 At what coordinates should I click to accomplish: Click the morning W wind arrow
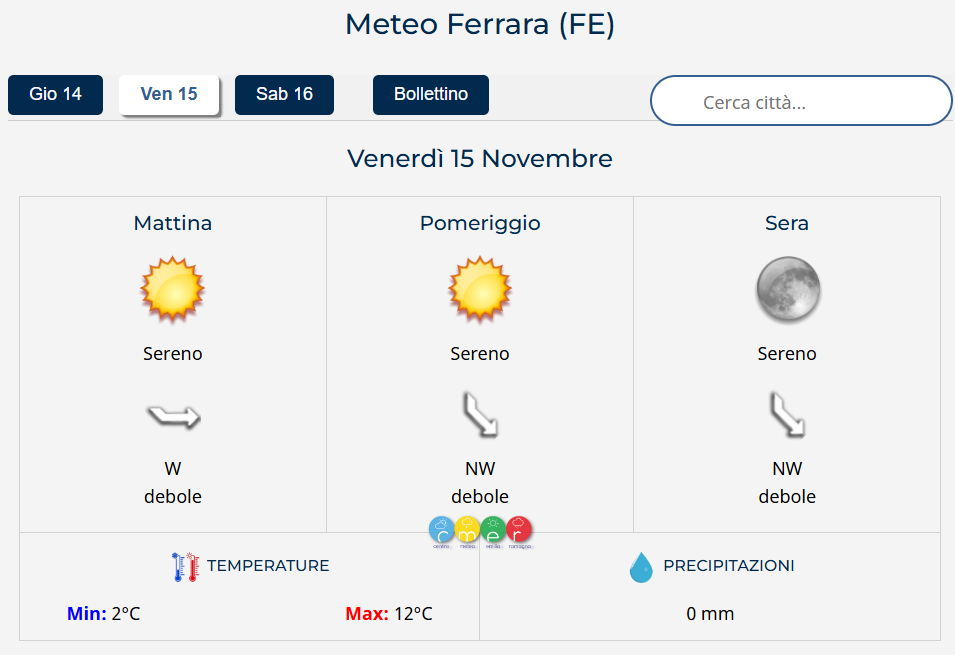[x=173, y=417]
